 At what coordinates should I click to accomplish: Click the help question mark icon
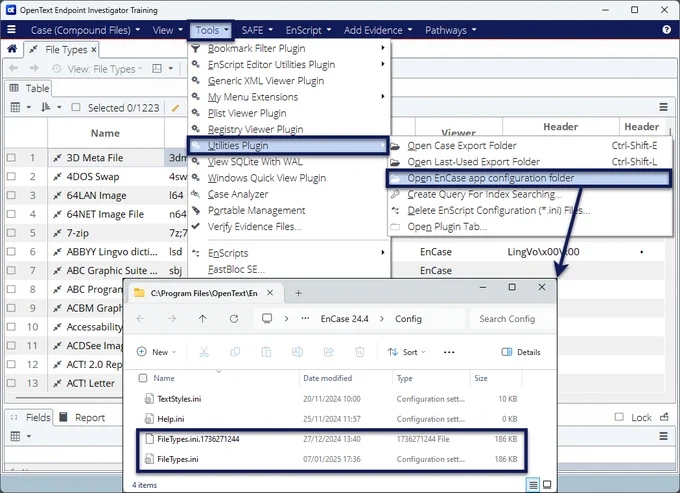click(x=666, y=29)
